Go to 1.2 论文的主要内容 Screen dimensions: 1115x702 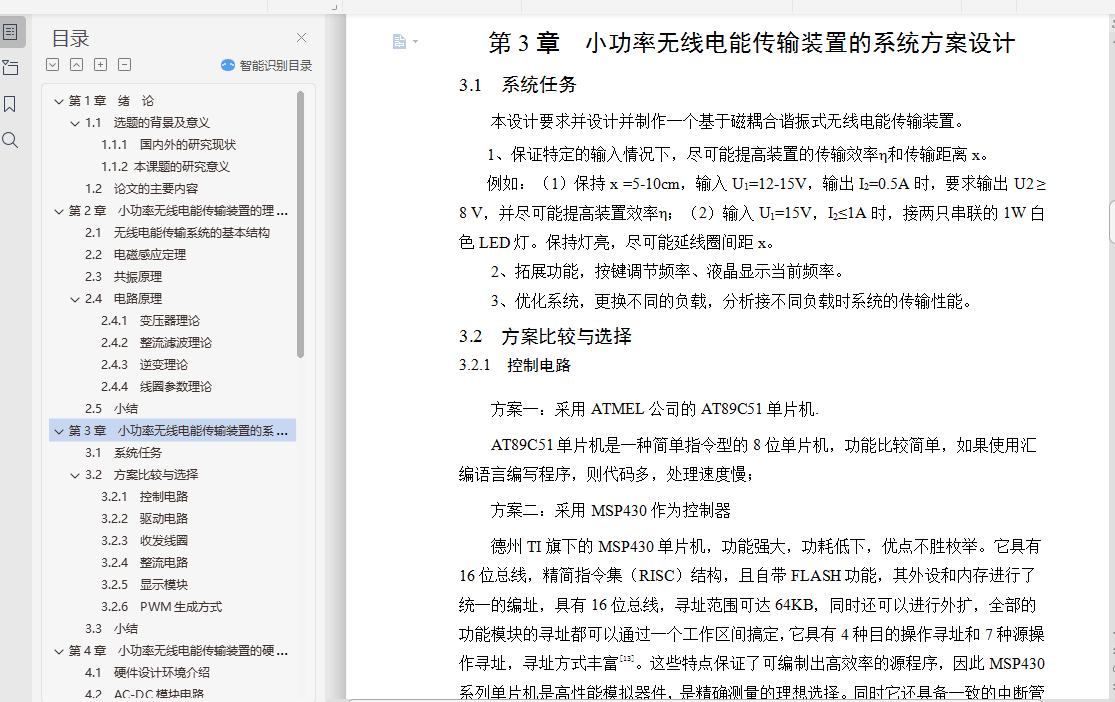[142, 189]
